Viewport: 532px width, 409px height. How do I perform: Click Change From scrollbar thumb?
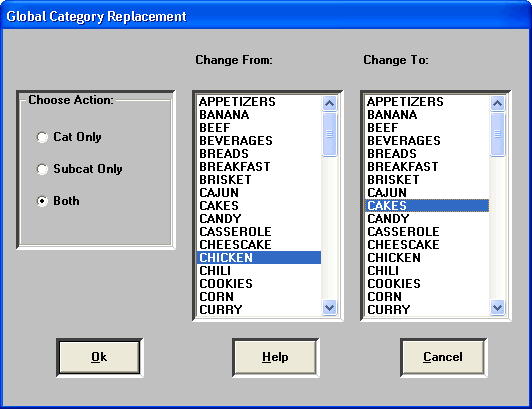click(x=329, y=134)
